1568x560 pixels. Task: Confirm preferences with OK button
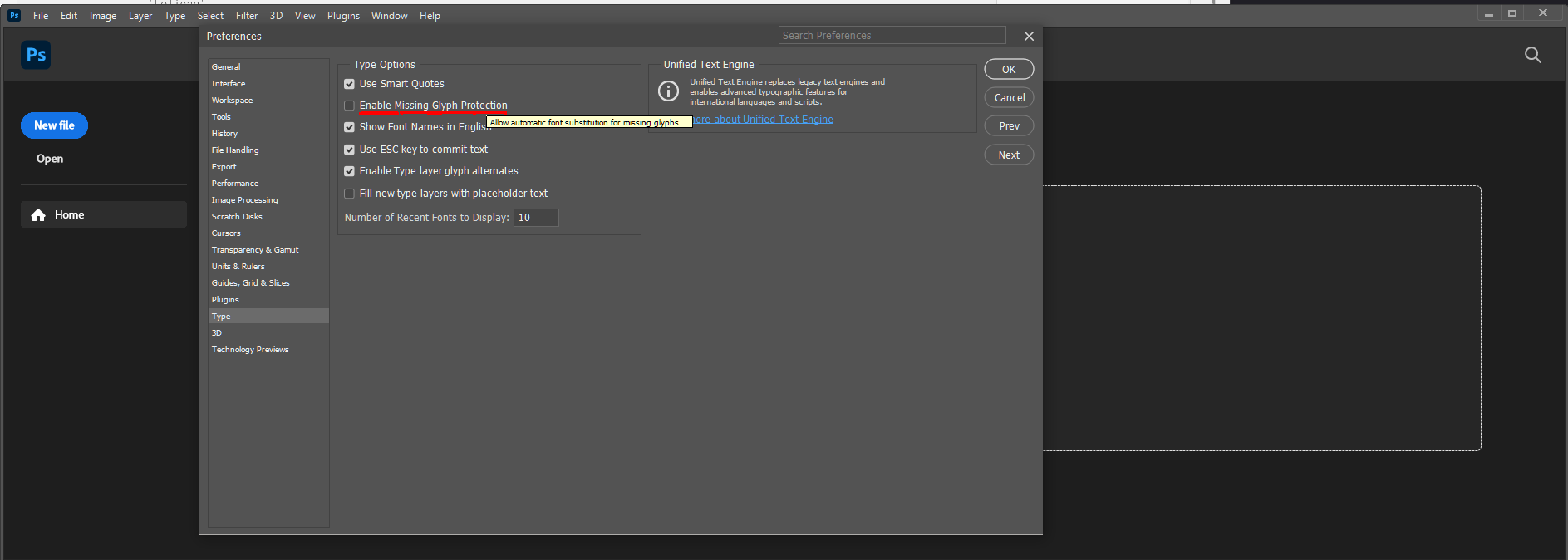[1009, 69]
